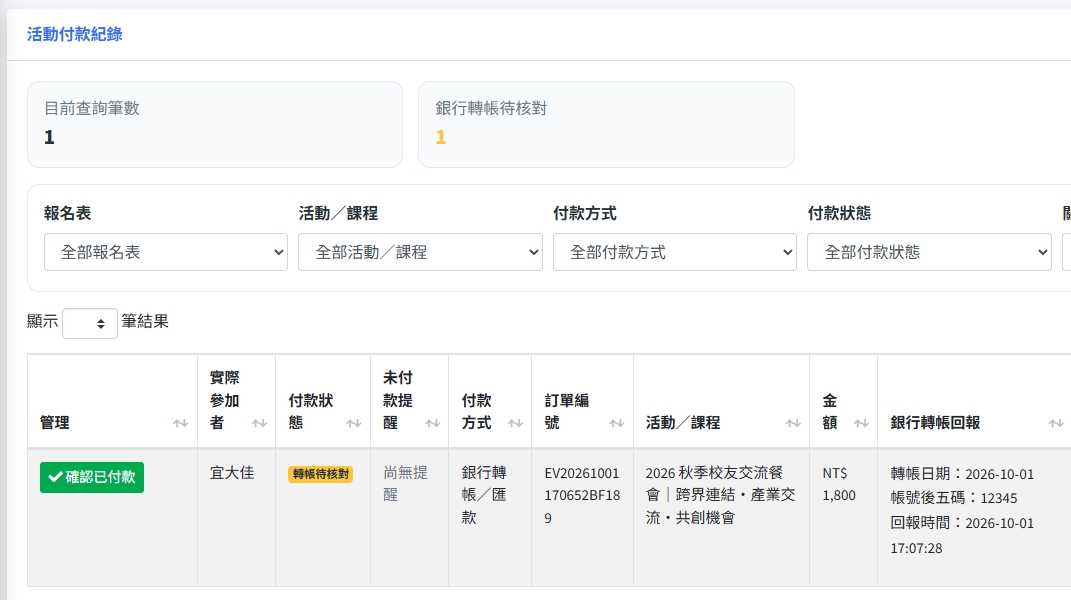Viewport: 1071px width, 600px height.
Task: Click the 付款狀態 filter label
Action: click(839, 213)
